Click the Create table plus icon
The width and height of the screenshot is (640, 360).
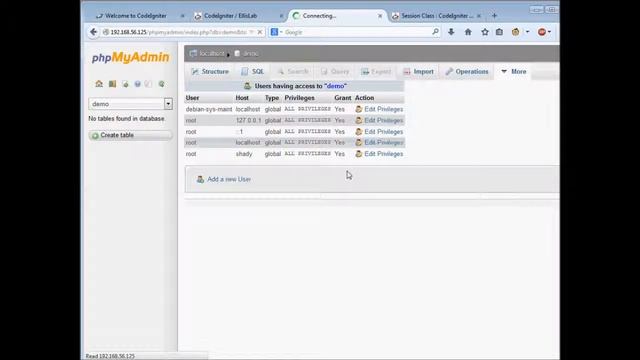pos(95,136)
